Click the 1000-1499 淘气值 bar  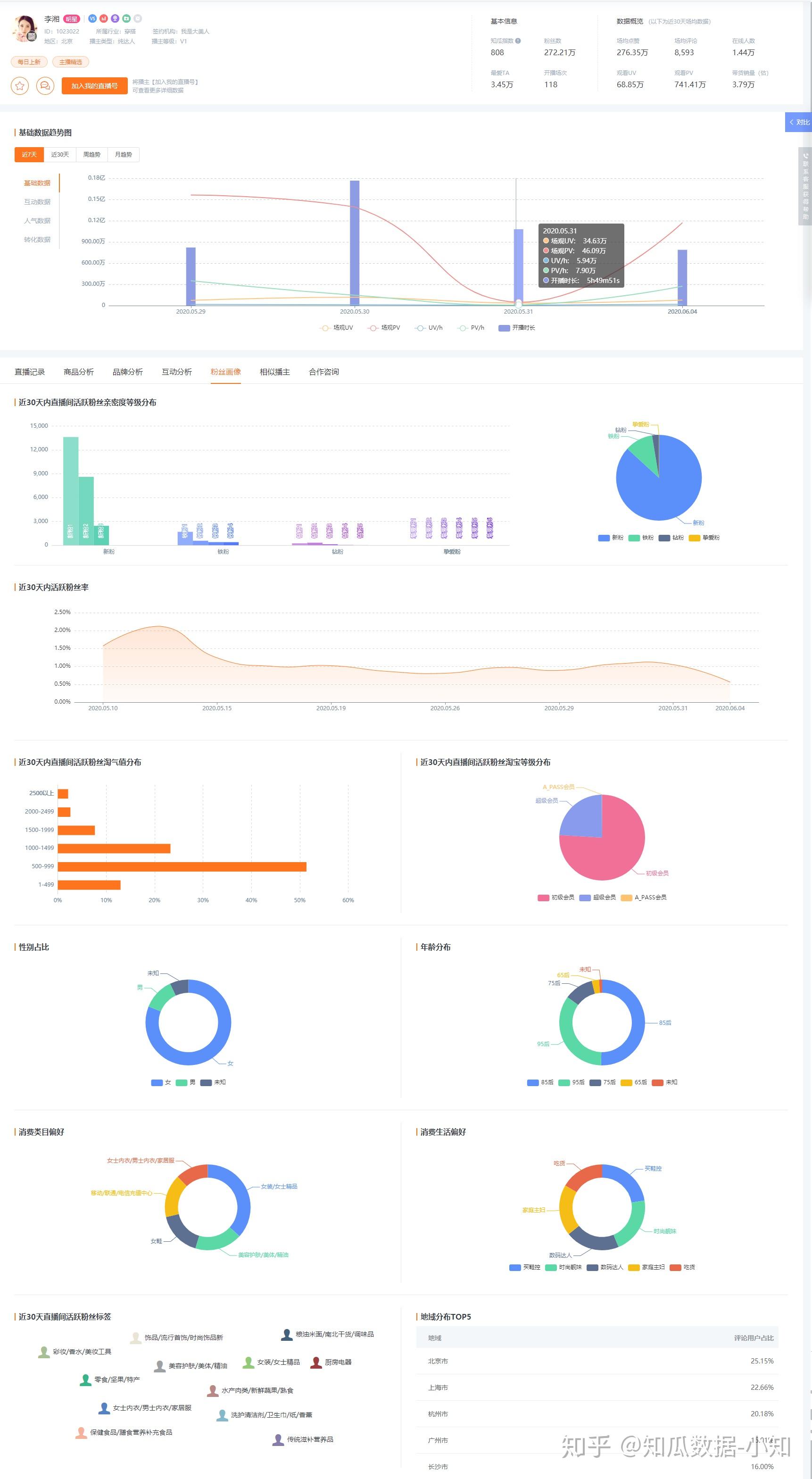tap(114, 848)
